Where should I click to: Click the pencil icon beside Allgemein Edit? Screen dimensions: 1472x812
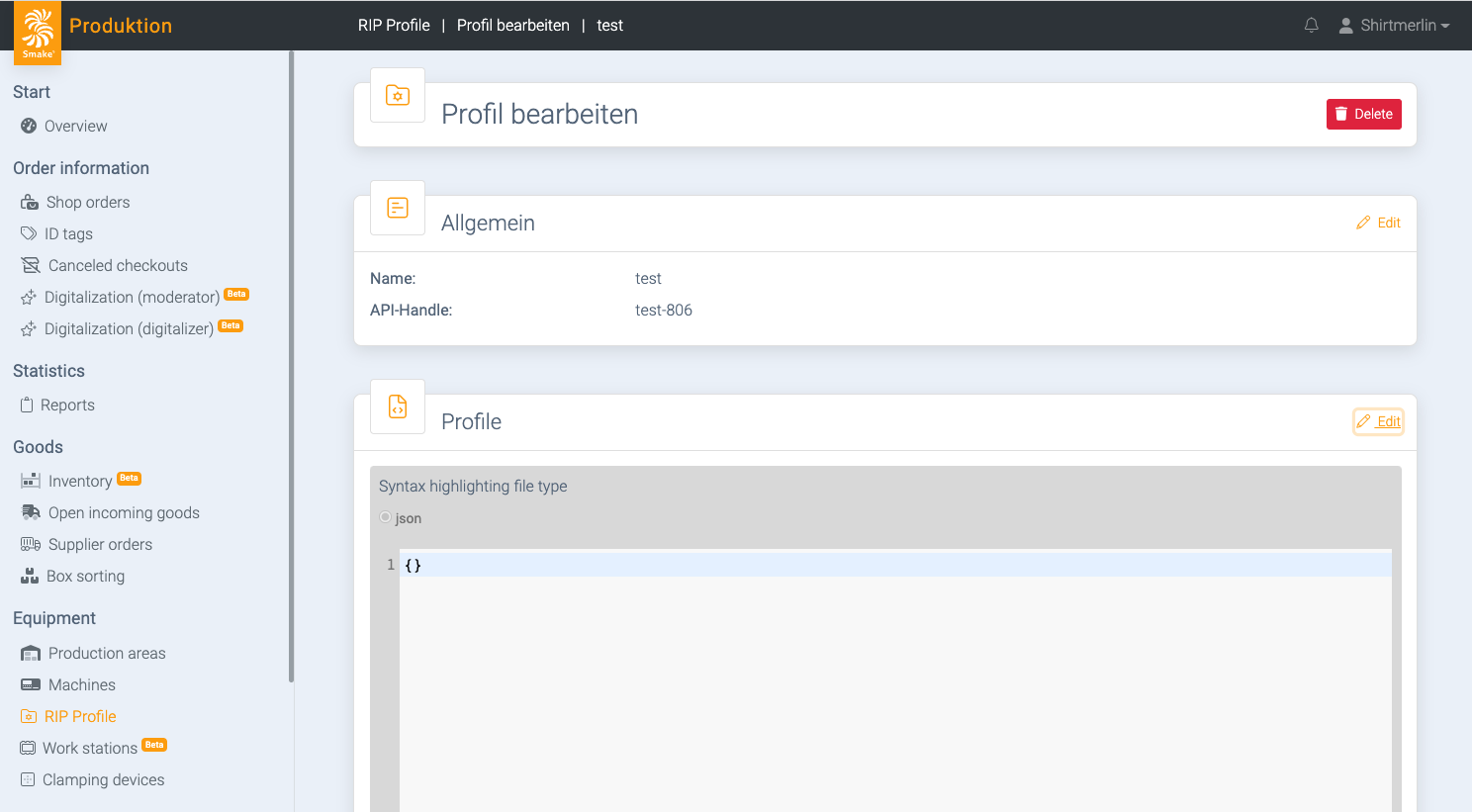pyautogui.click(x=1363, y=223)
